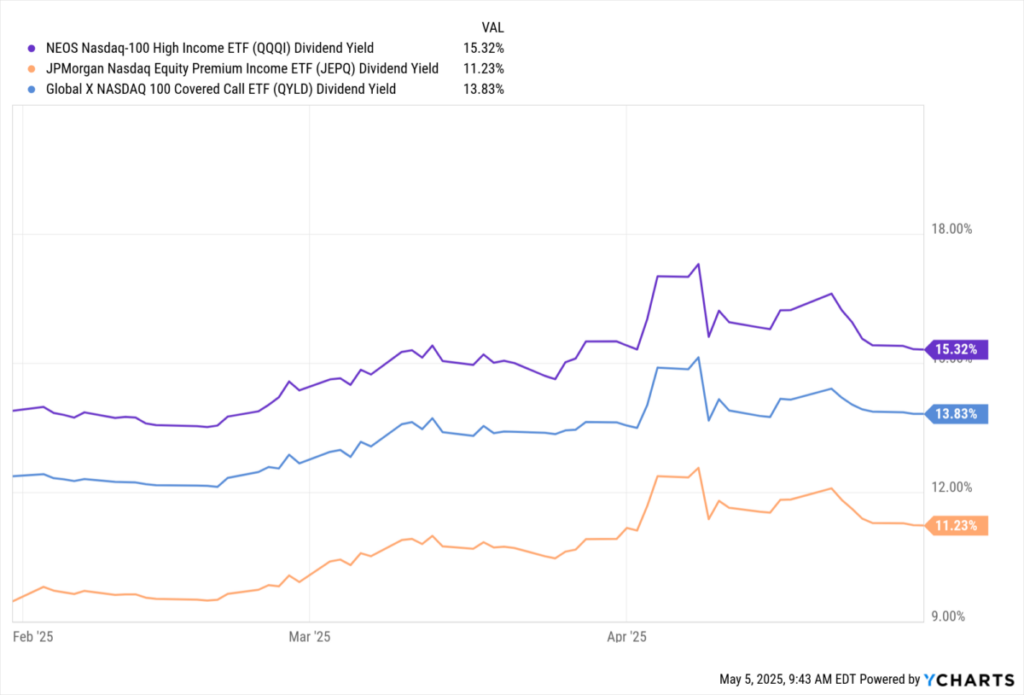
Task: Click the blue 13.83% end-of-line flag
Action: point(957,414)
